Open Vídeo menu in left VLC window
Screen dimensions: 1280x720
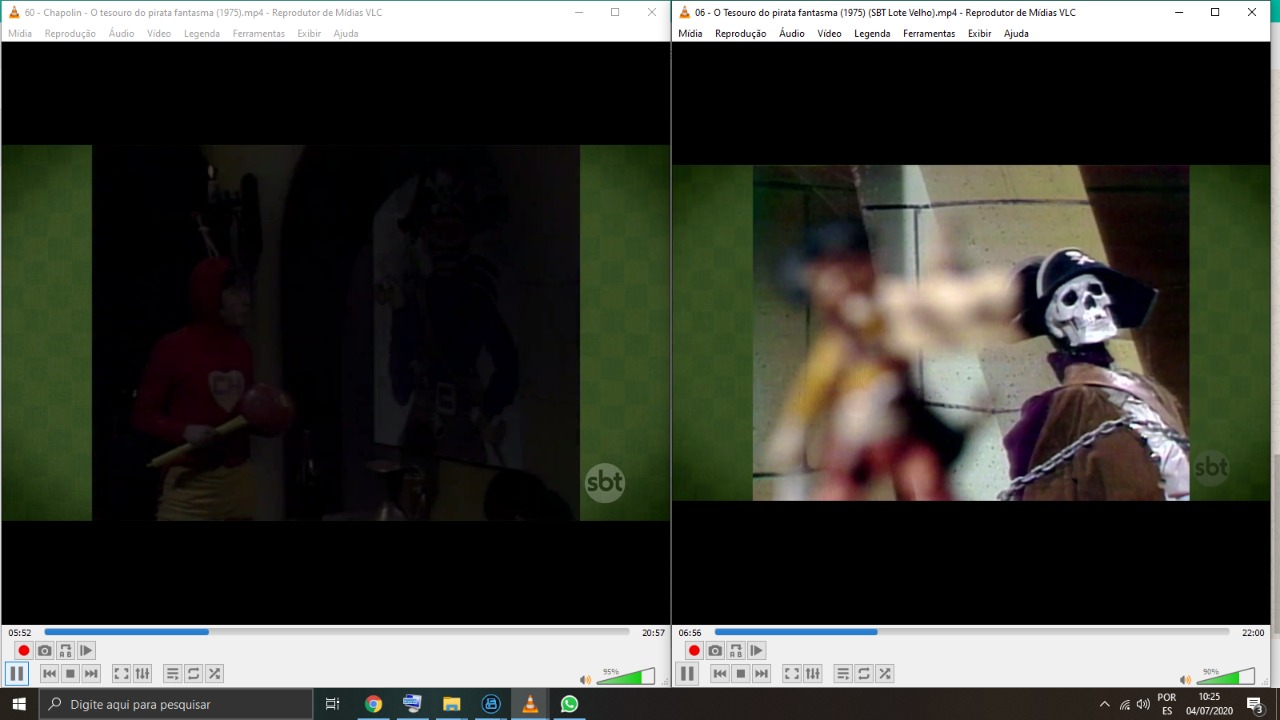click(159, 33)
